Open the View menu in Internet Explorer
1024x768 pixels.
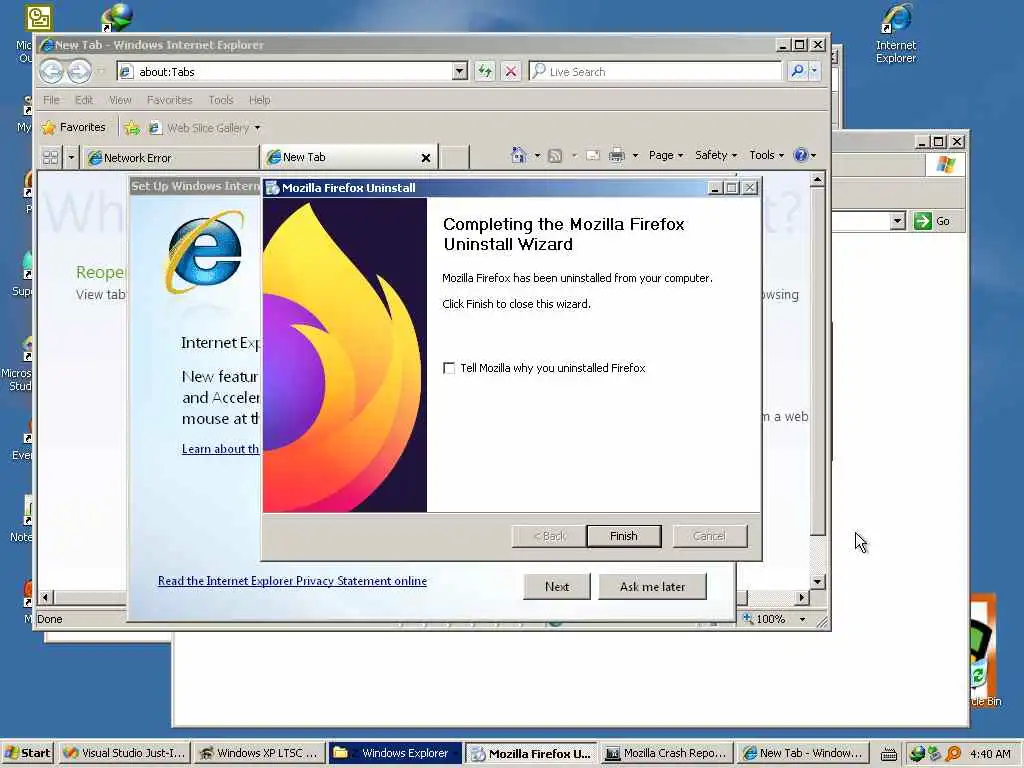coord(120,100)
